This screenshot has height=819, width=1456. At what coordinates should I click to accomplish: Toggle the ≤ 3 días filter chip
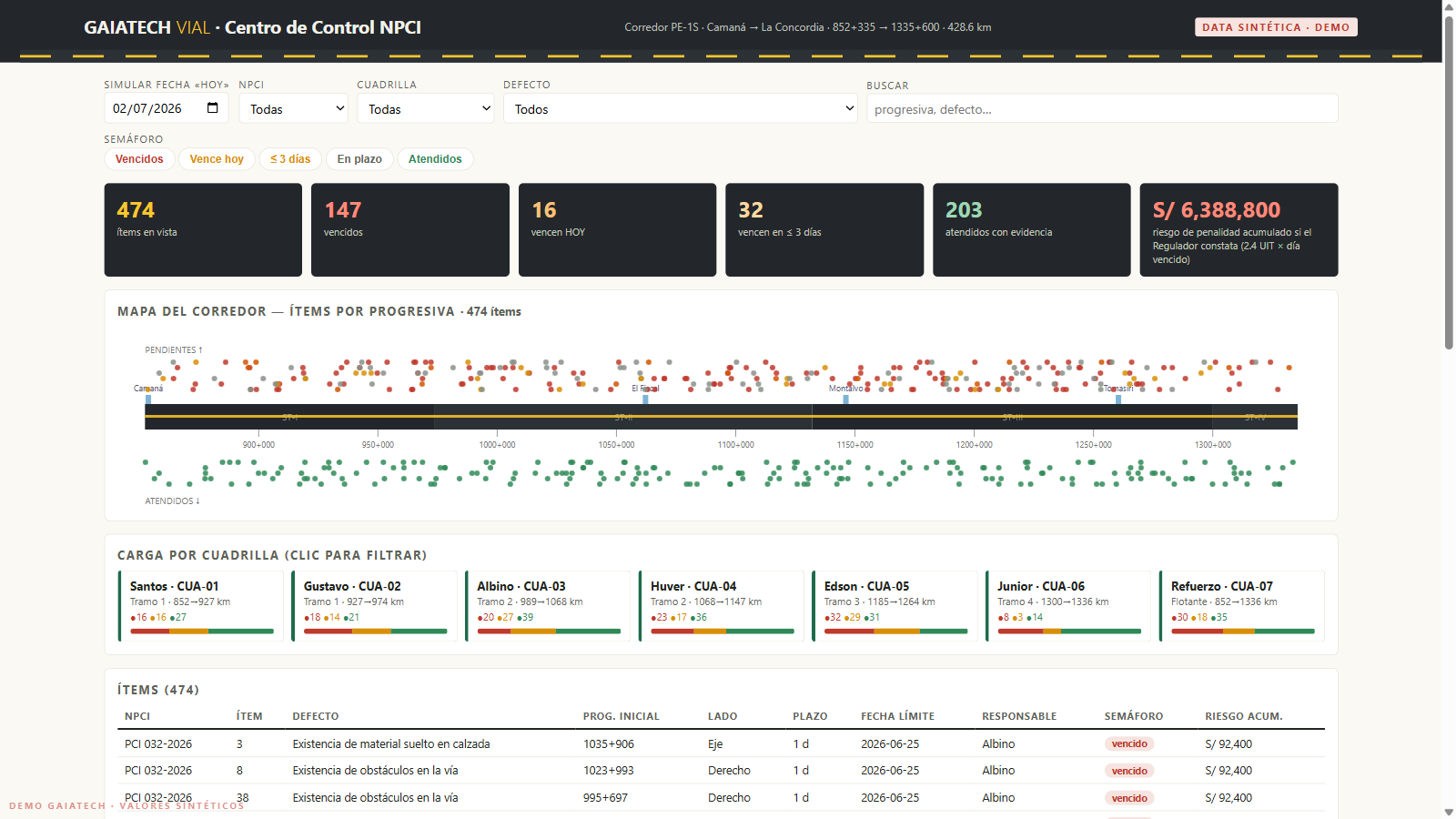290,159
